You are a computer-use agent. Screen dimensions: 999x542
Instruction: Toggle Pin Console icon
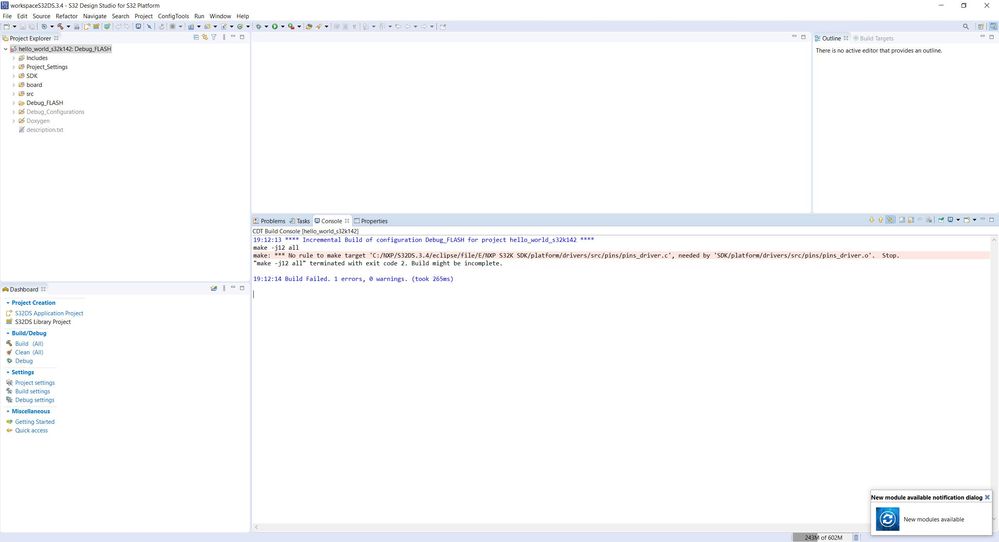click(x=941, y=220)
